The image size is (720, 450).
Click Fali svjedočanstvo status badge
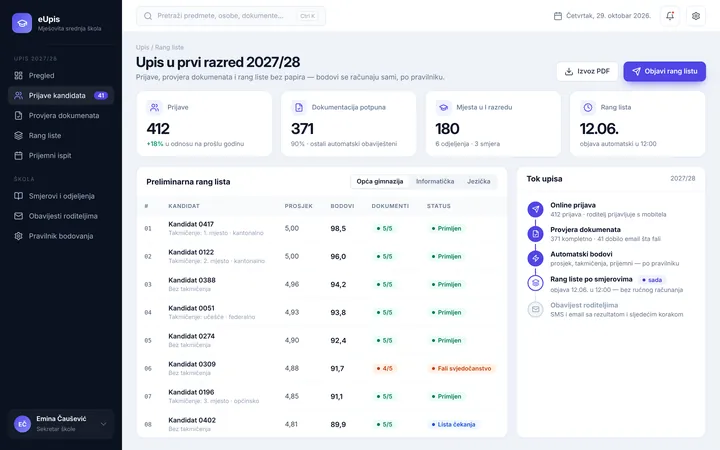(x=461, y=368)
